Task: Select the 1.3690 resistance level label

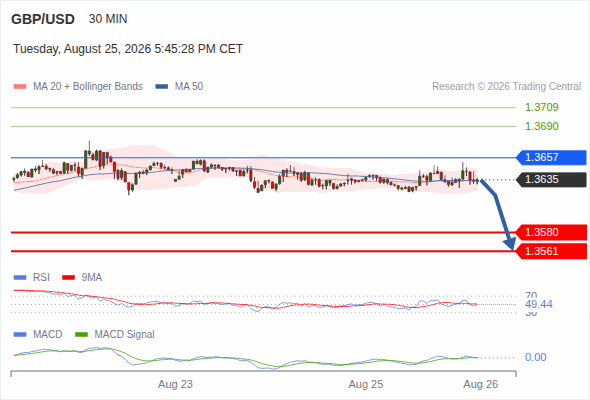Action: coord(541,126)
